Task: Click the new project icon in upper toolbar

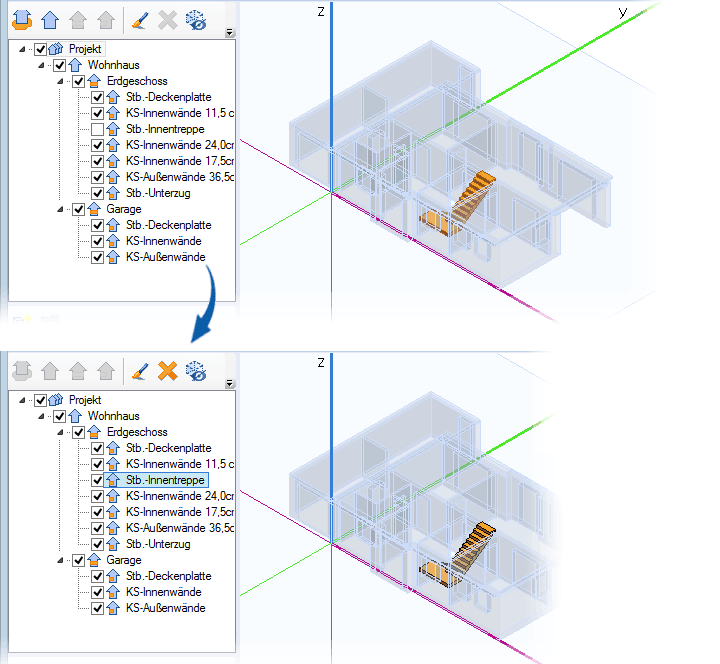Action: coord(22,20)
